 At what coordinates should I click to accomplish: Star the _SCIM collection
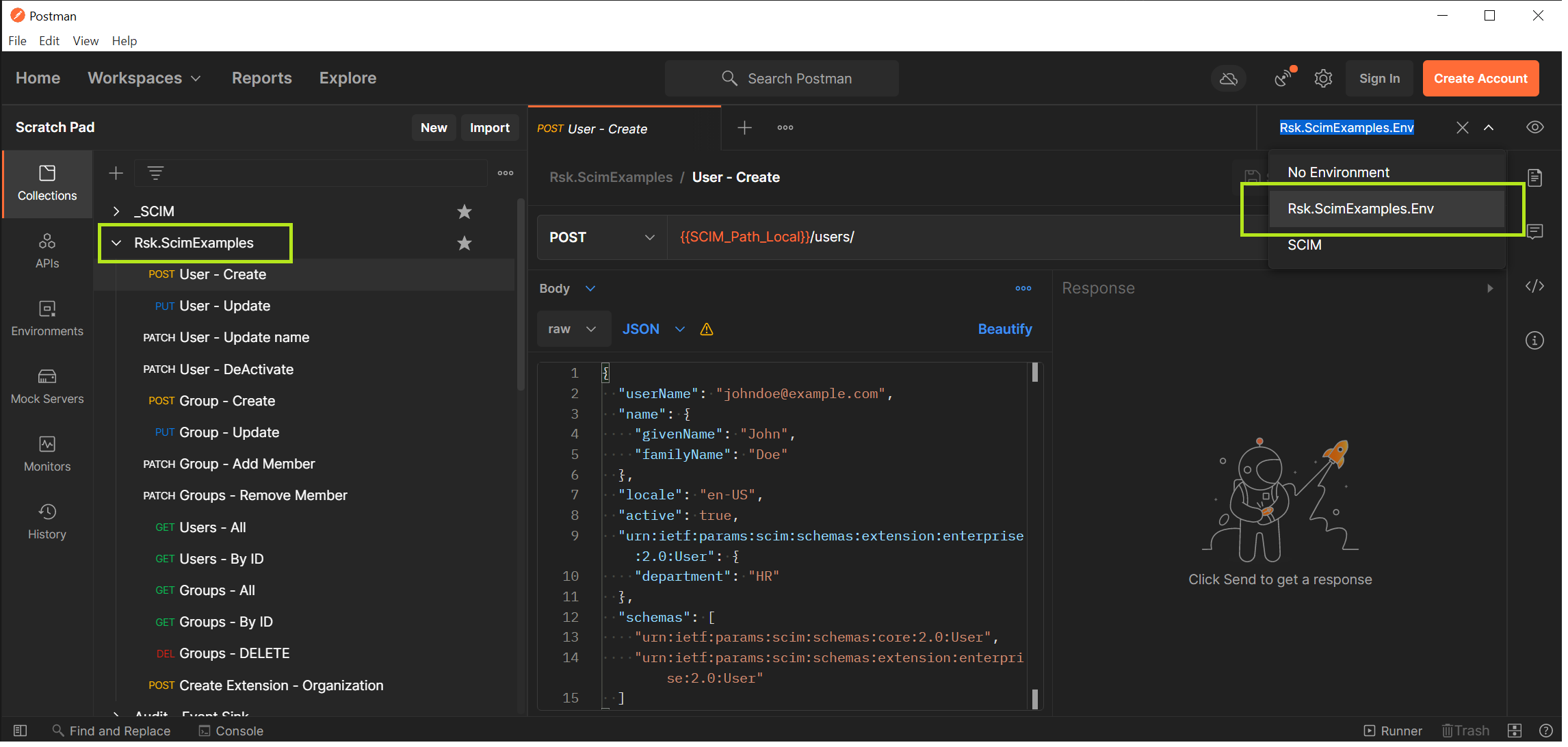465,212
